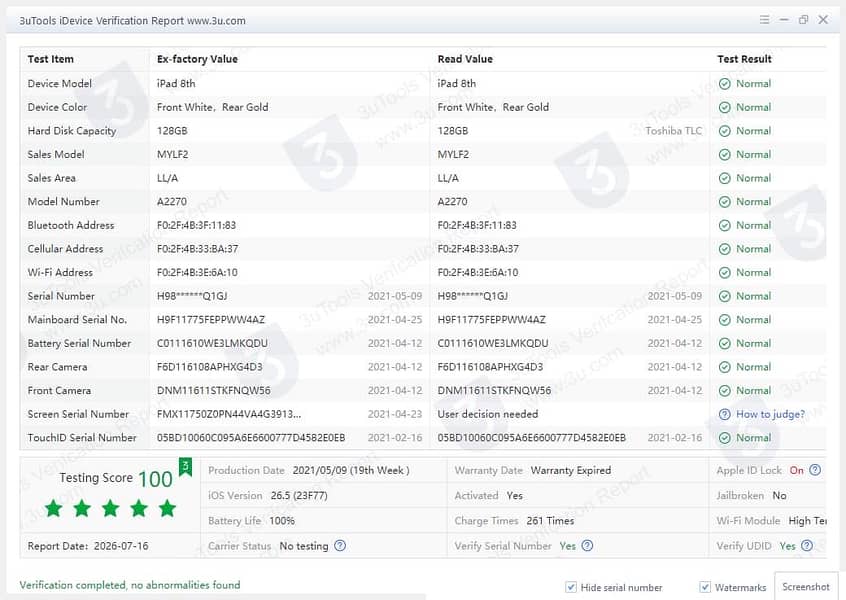Click the Normal check icon for Device Color
846x600 pixels.
click(x=725, y=107)
